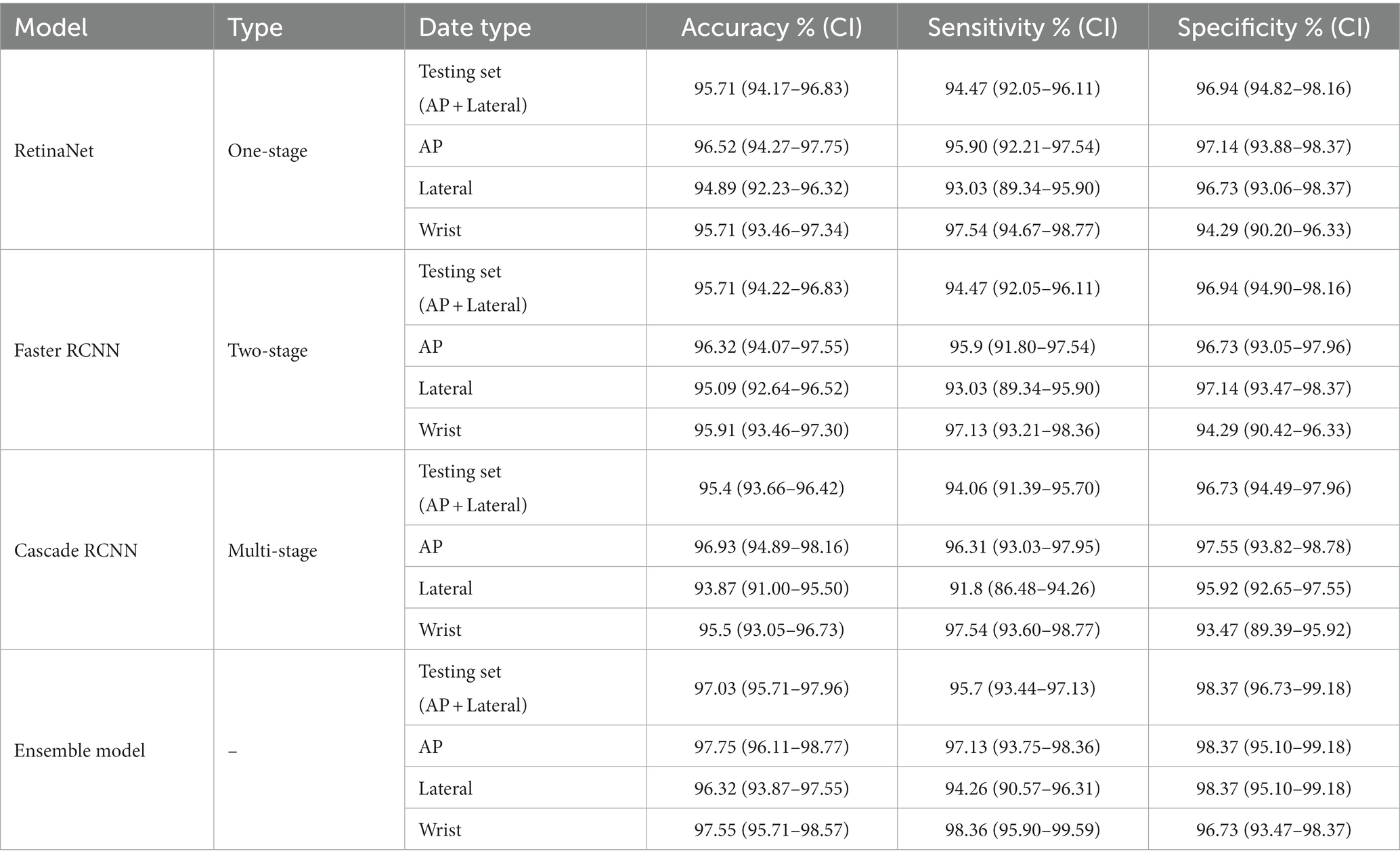The height and width of the screenshot is (862, 1400).
Task: Click Faster RCNN Lateral specificity 97.14 (93.47–98.37)
Action: pos(1273,388)
